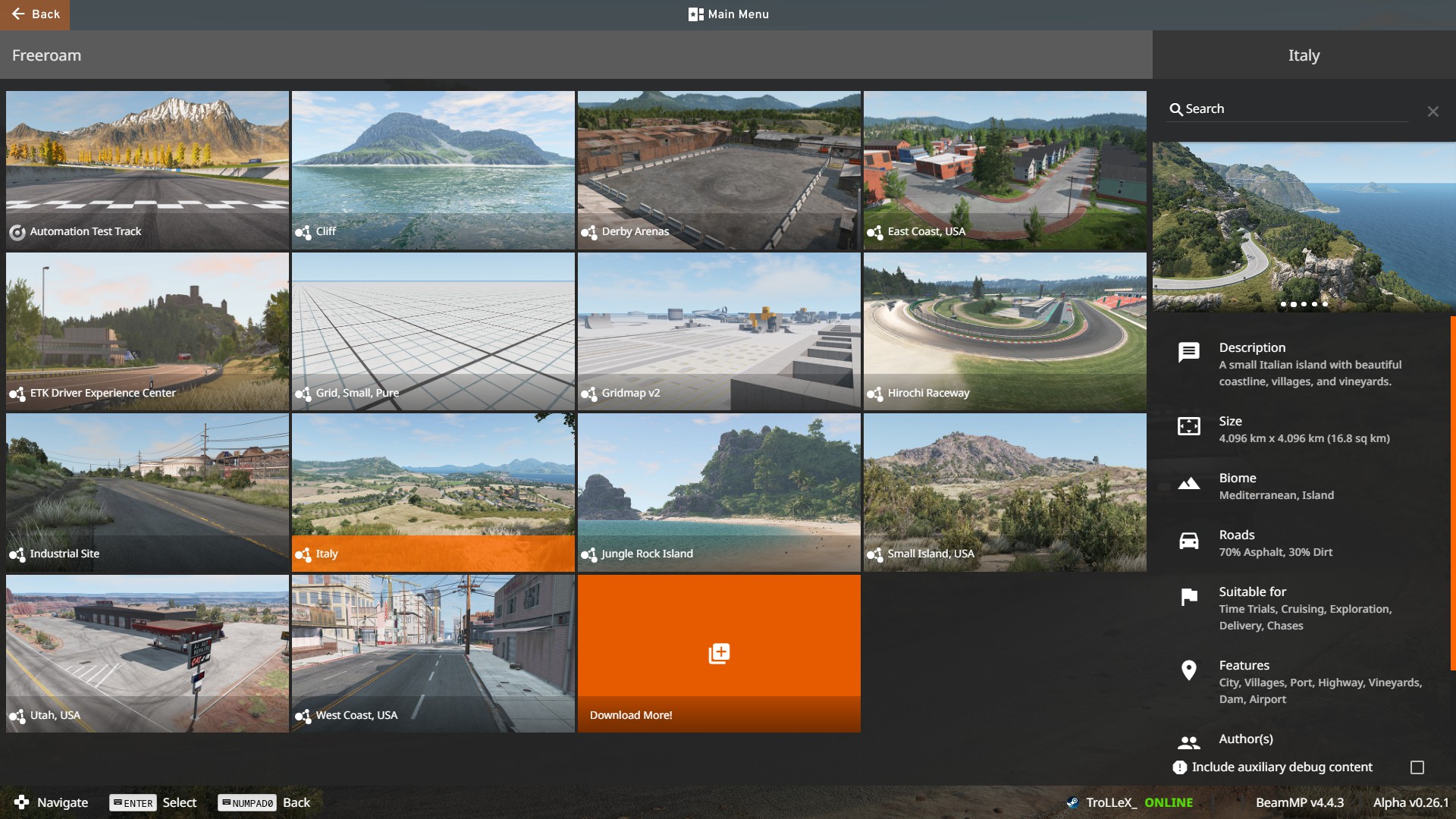Select the Utah, USA map

(x=147, y=653)
